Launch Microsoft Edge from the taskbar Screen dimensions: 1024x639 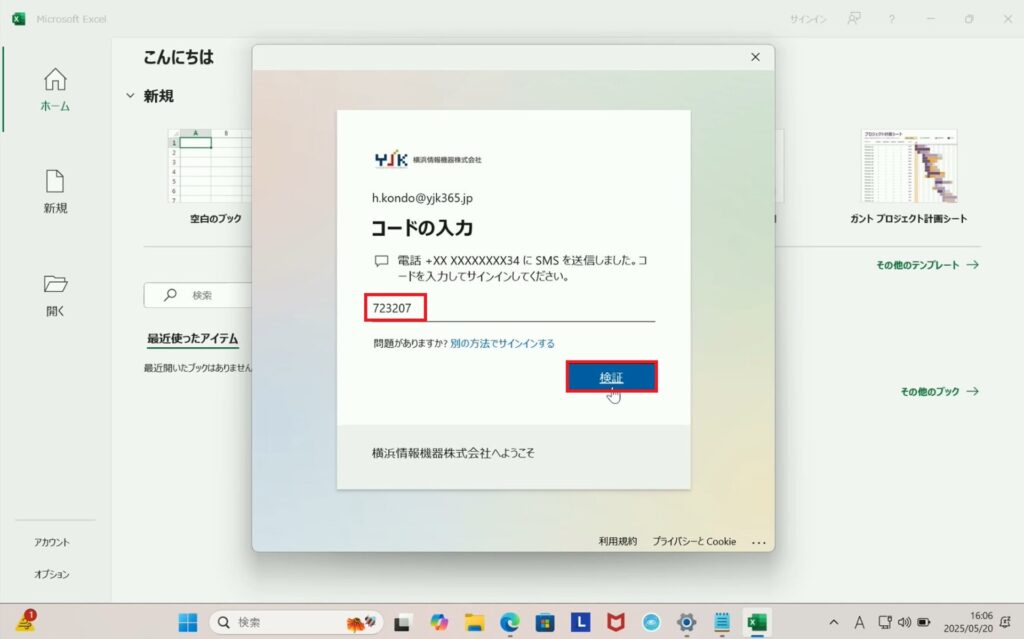point(510,623)
